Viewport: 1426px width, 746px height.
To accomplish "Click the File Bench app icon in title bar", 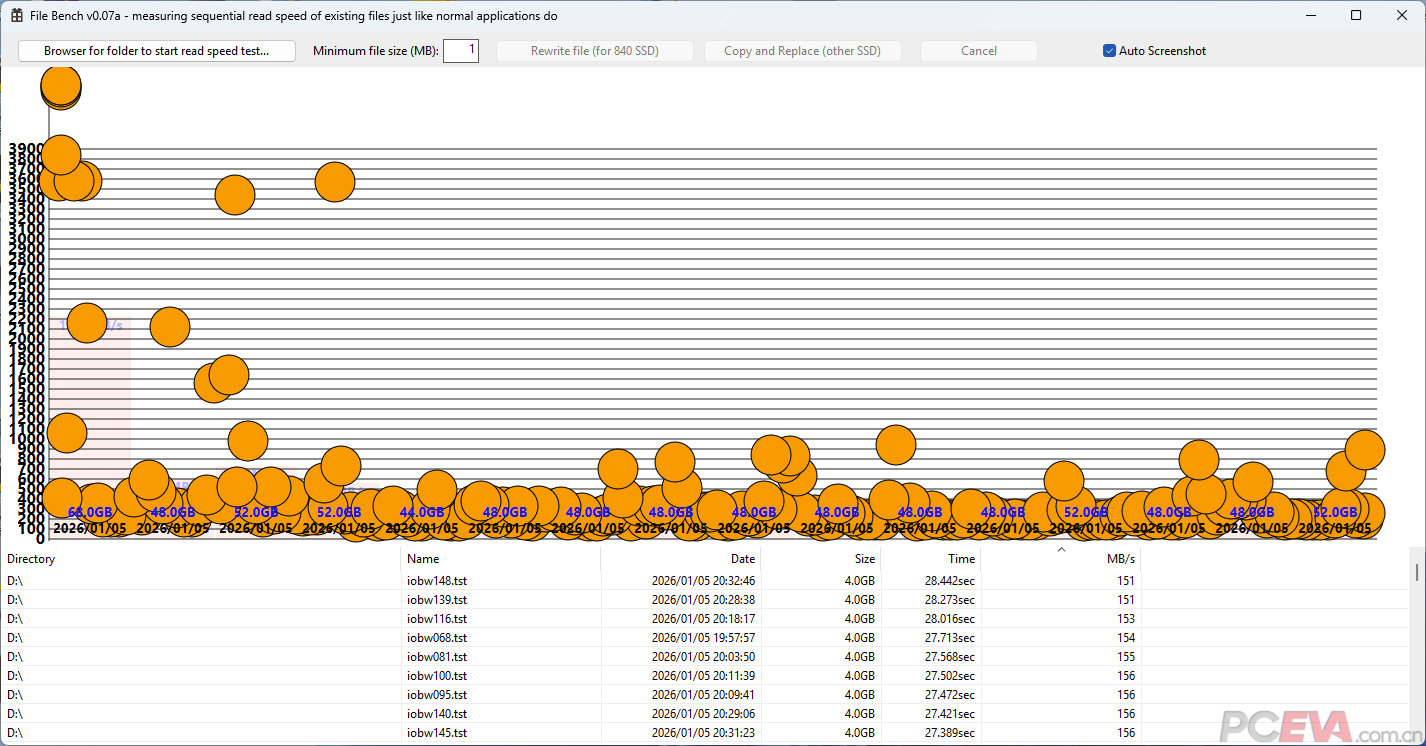I will [x=17, y=16].
